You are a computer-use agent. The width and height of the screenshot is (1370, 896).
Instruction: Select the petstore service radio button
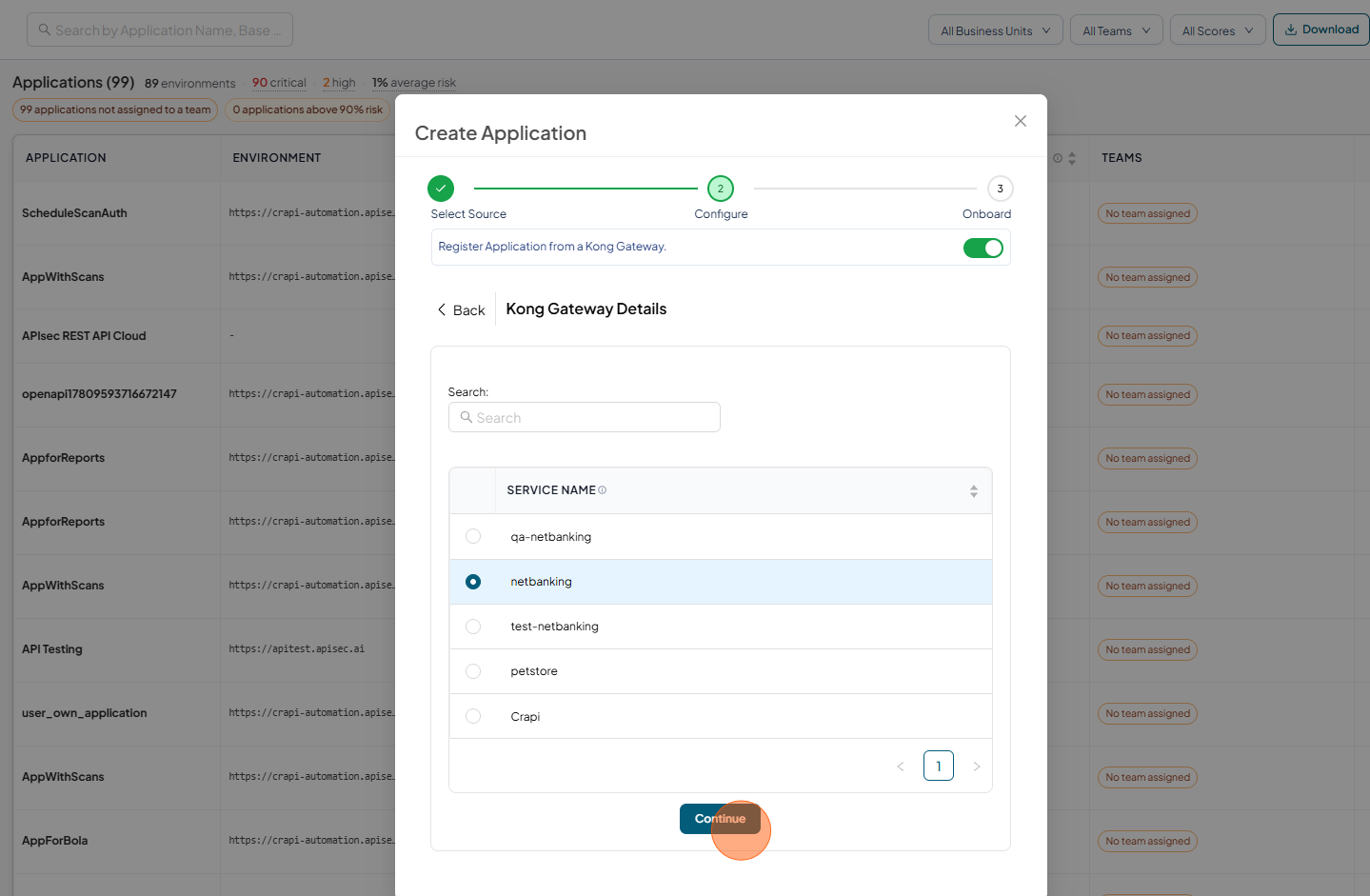(473, 671)
